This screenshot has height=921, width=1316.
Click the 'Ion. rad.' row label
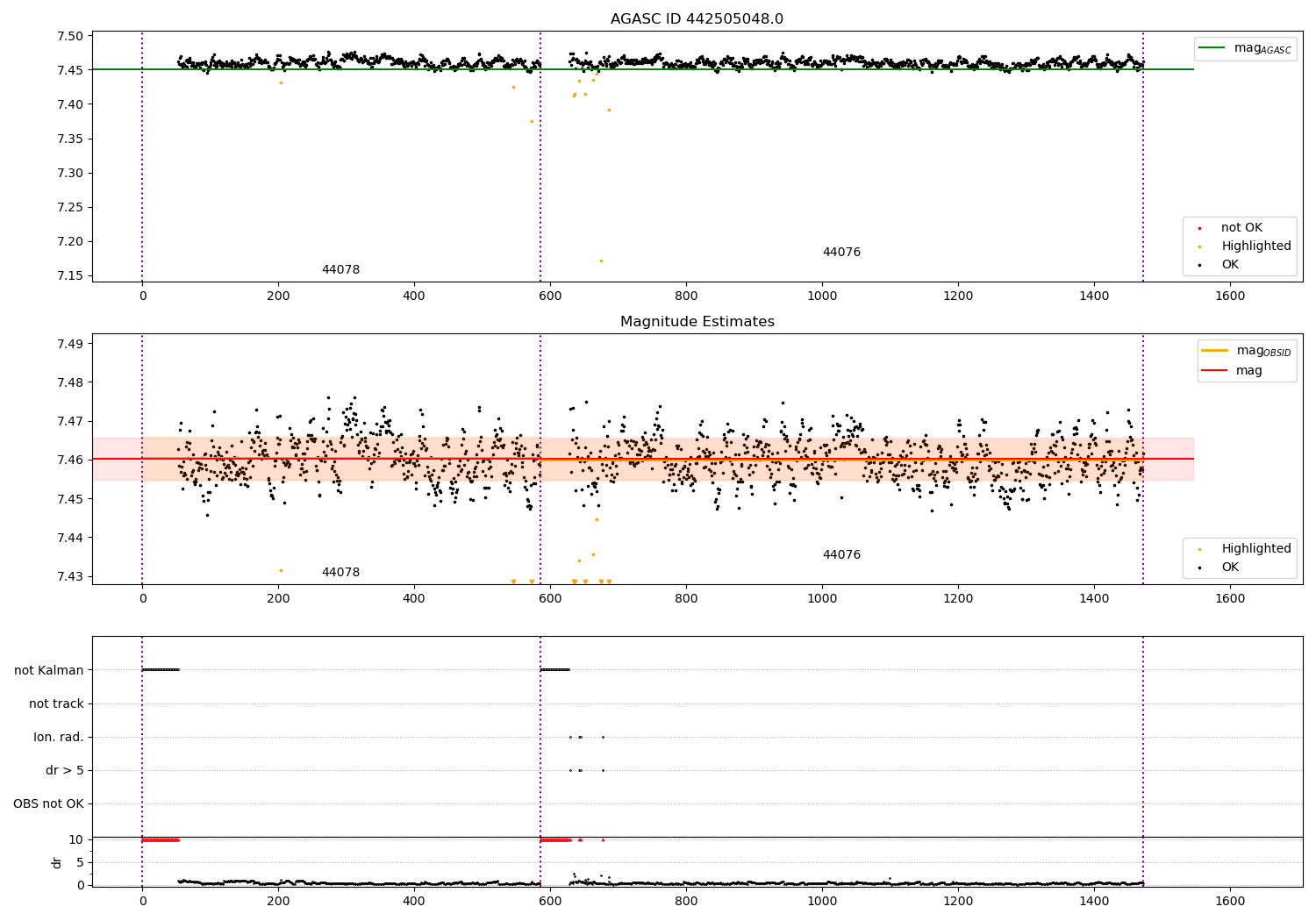coord(59,738)
